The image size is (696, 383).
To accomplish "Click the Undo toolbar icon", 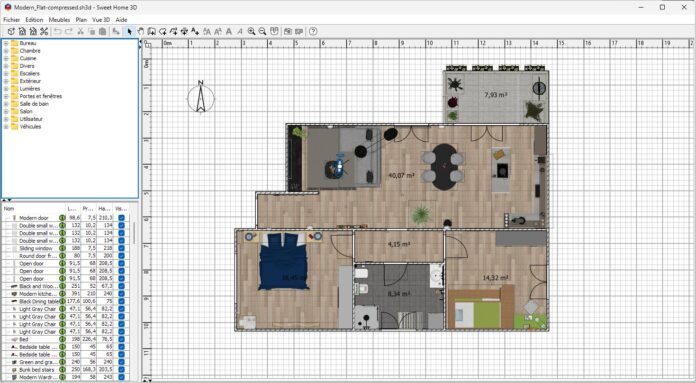I will point(58,31).
